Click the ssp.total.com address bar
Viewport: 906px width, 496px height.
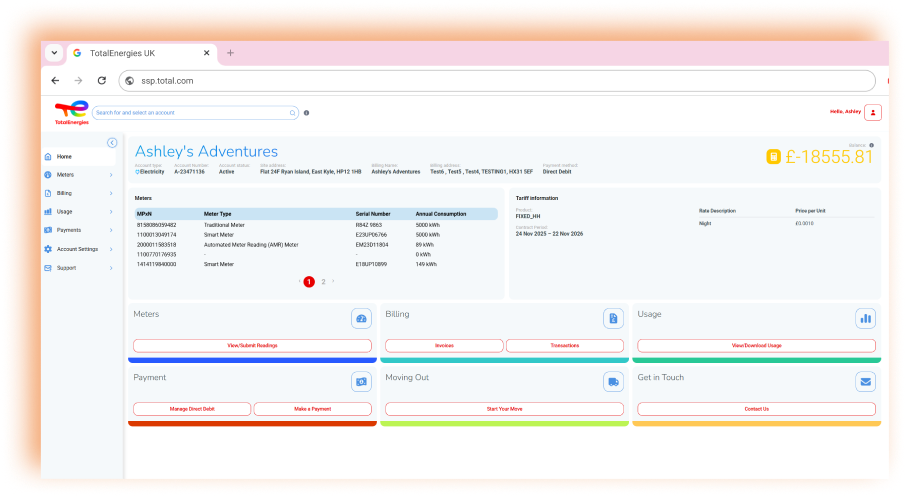(497, 81)
